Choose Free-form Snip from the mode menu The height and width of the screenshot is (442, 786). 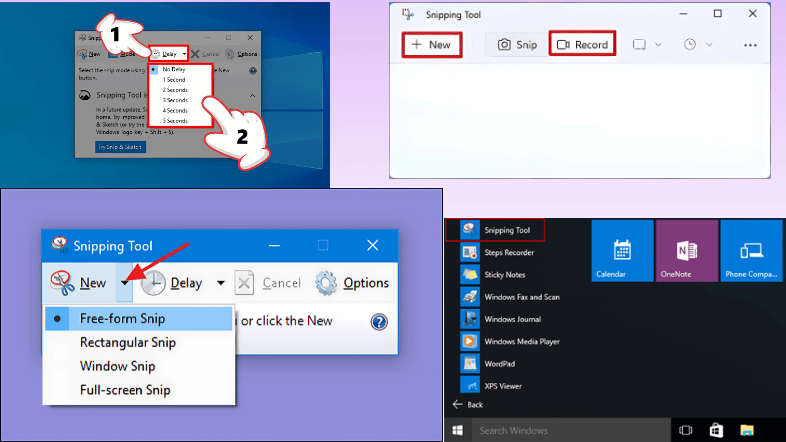139,319
